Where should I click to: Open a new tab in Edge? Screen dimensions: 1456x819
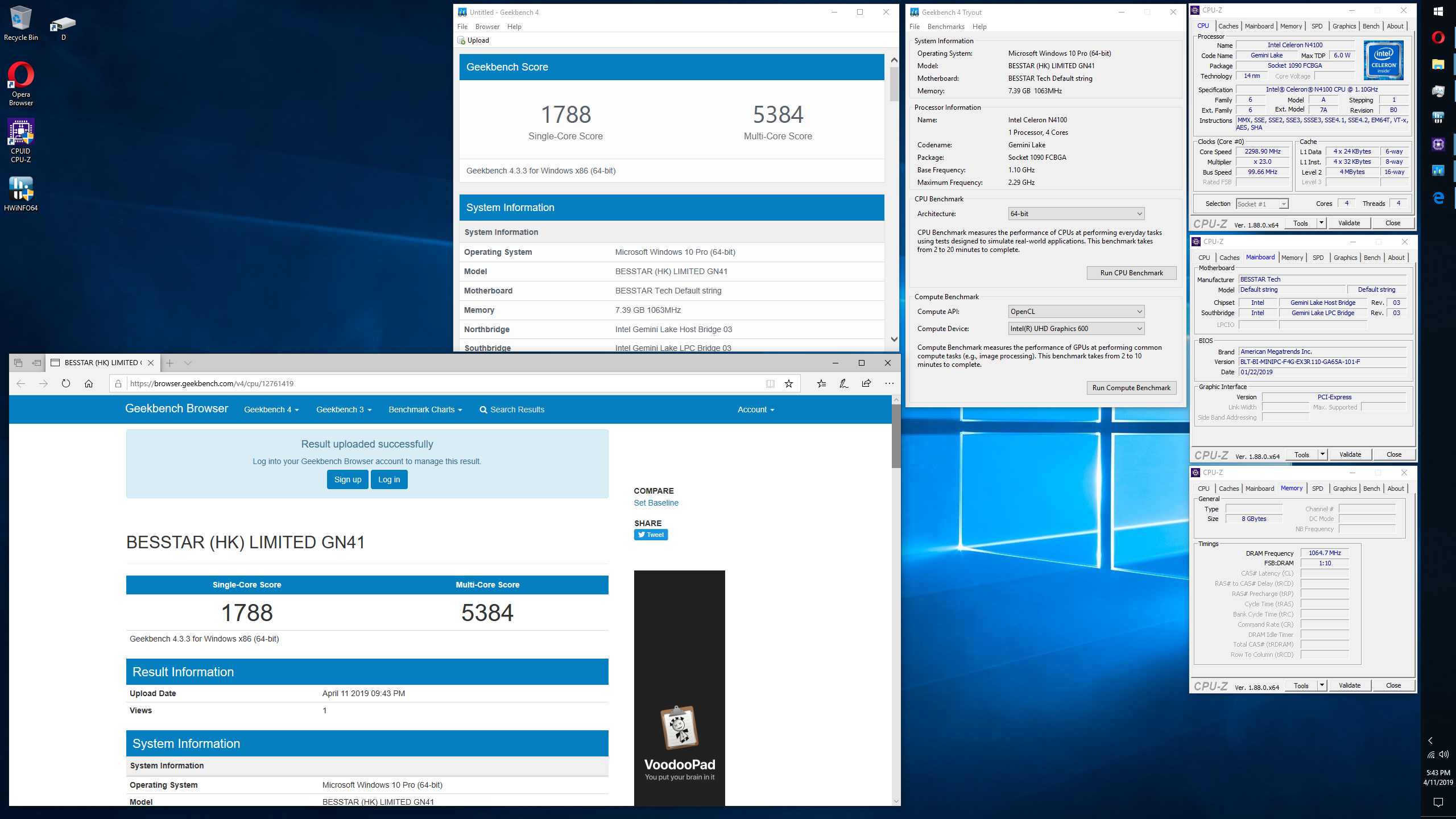tap(169, 363)
